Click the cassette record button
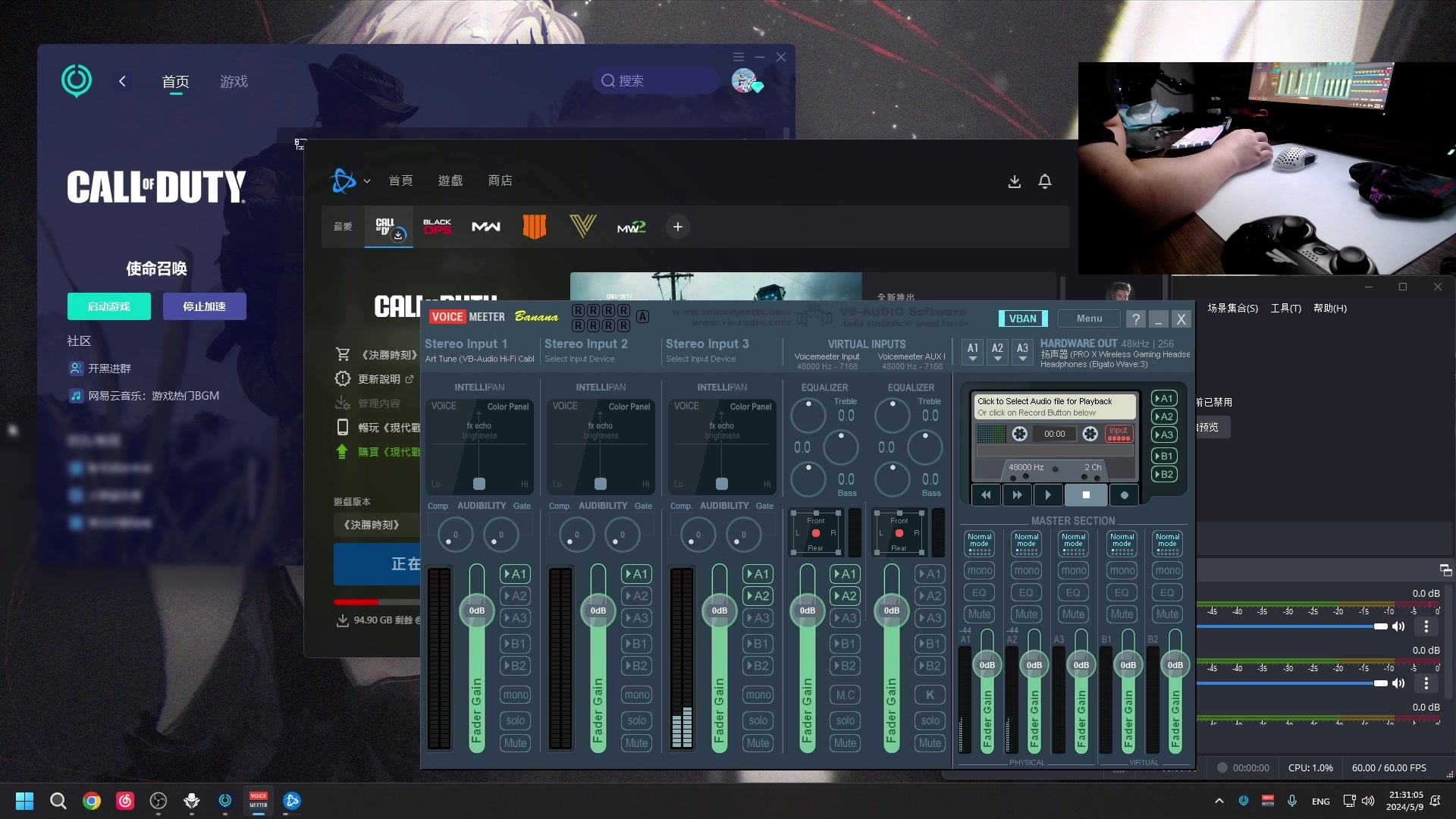Screen dimensions: 1456x819 tap(1124, 495)
